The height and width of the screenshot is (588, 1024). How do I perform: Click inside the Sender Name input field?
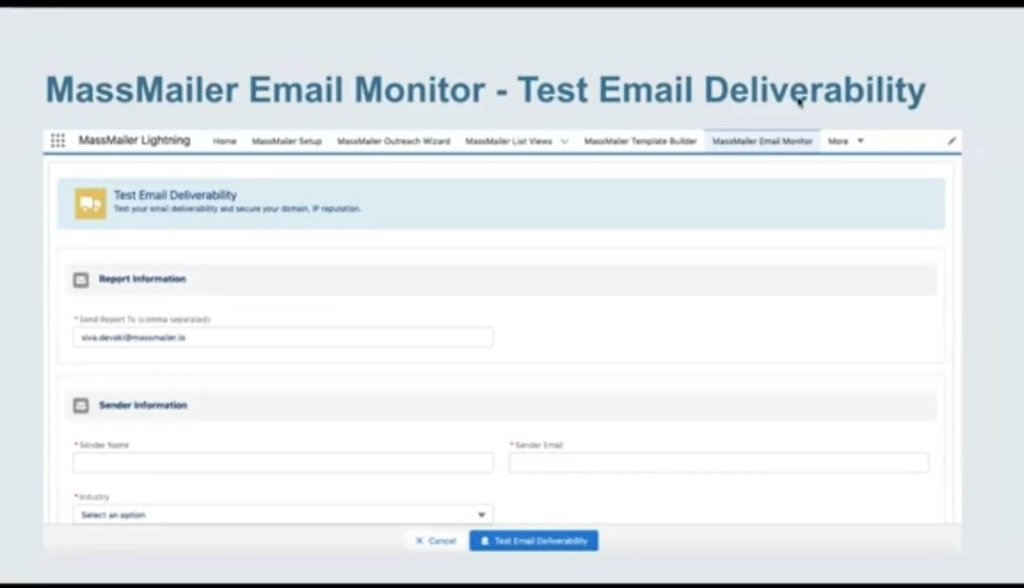pos(282,462)
